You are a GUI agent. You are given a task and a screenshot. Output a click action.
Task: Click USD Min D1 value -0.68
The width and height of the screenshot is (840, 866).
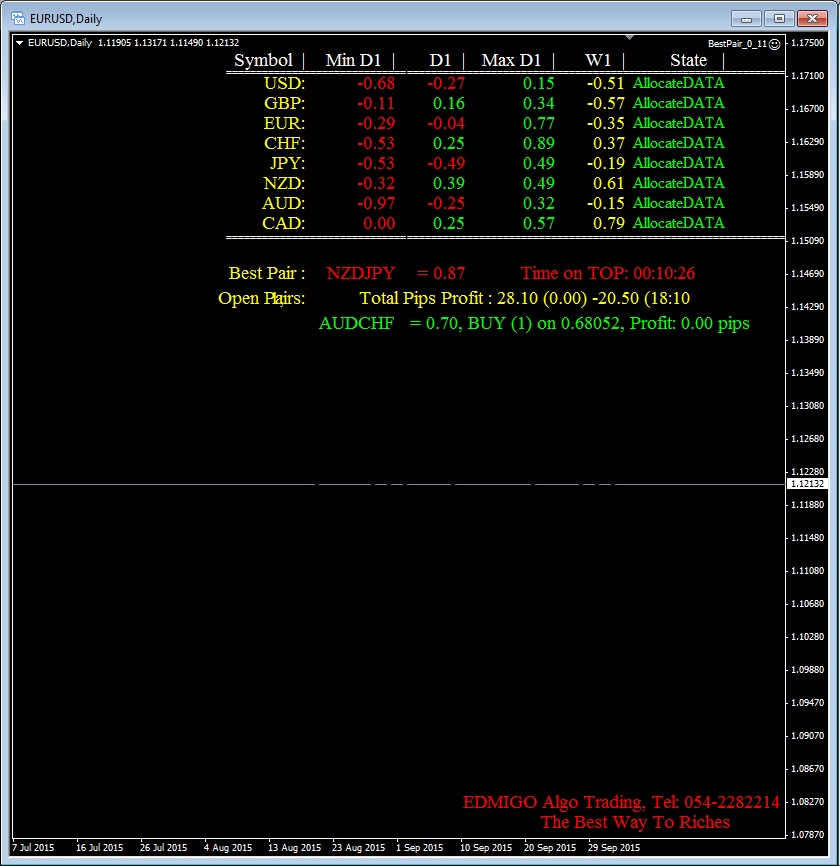pos(376,83)
